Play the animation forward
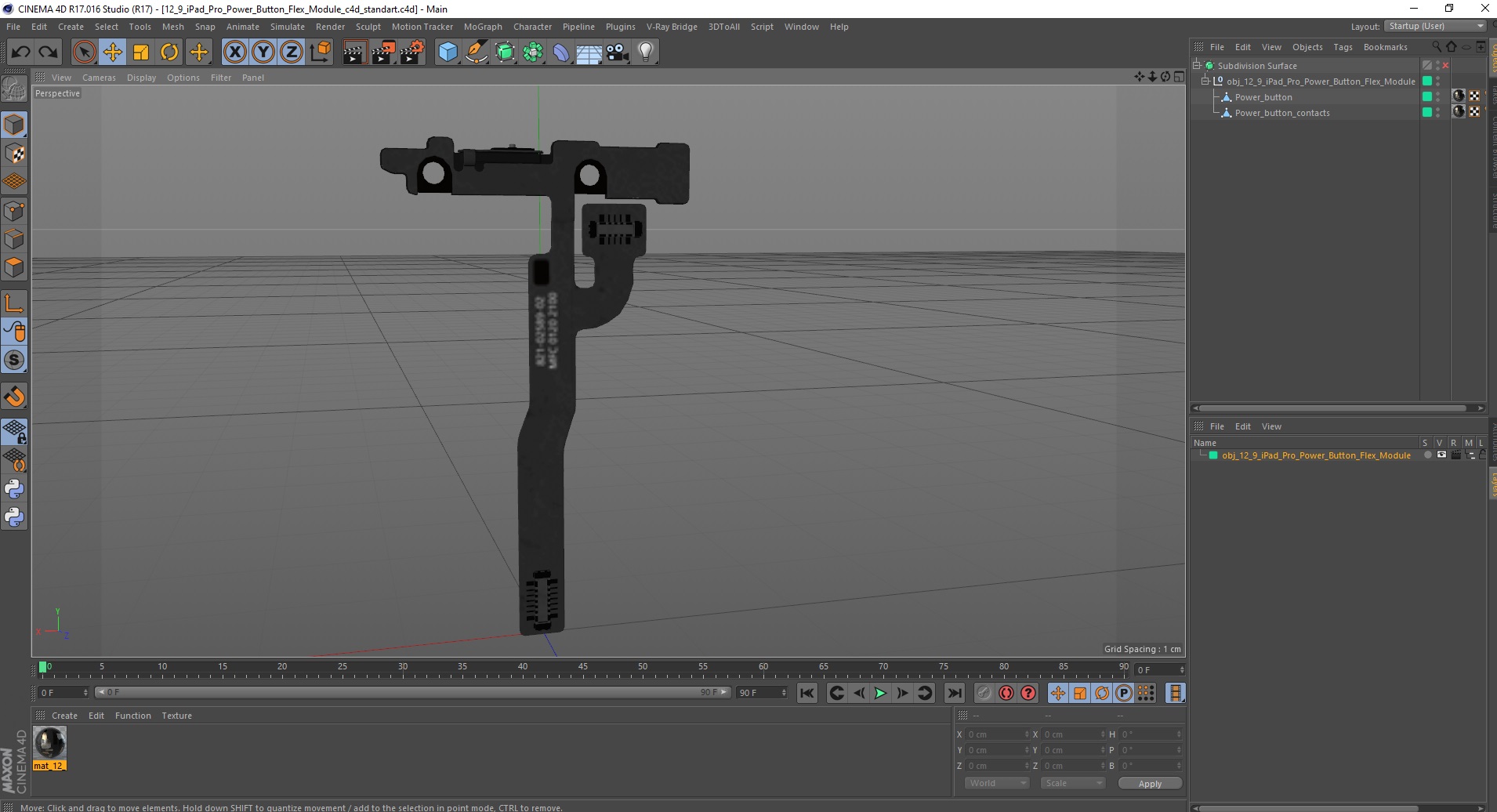This screenshot has width=1497, height=812. [880, 693]
